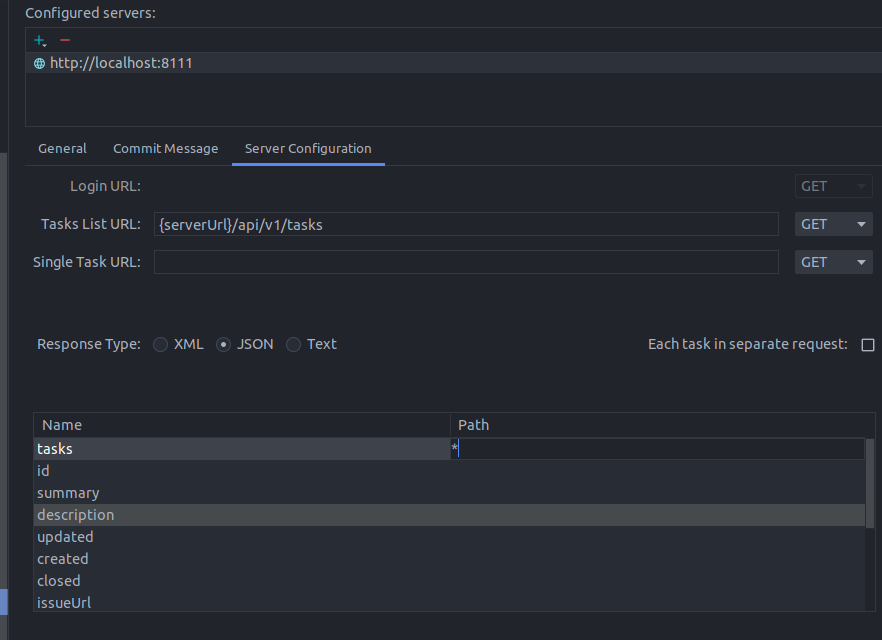Select the closed row
Screen dimensions: 882x640
(x=449, y=580)
